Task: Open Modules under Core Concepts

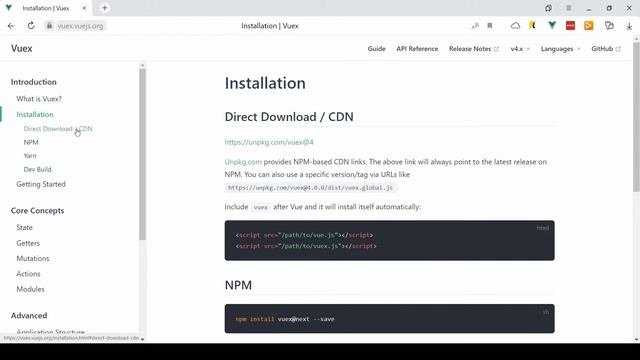Action: point(30,289)
